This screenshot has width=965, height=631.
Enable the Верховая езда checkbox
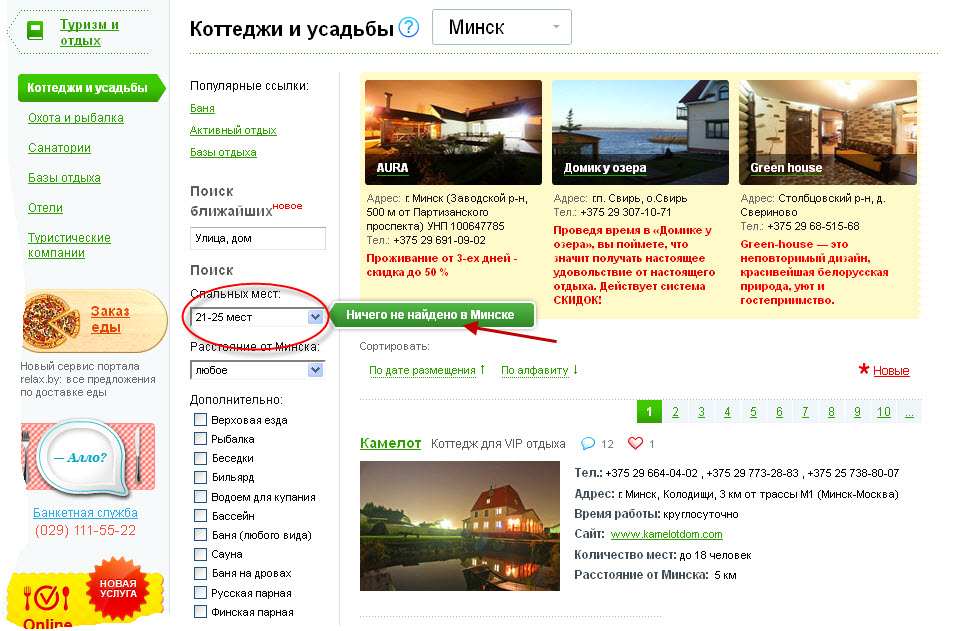click(x=201, y=420)
